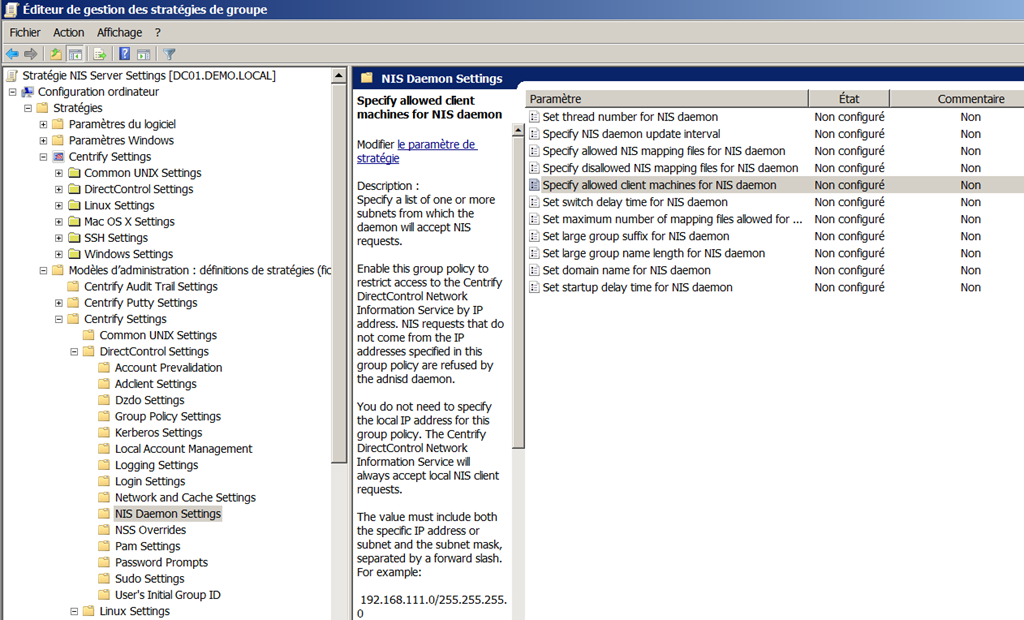Select 'NSS Overrides' in the tree
The image size is (1024, 620).
click(150, 530)
